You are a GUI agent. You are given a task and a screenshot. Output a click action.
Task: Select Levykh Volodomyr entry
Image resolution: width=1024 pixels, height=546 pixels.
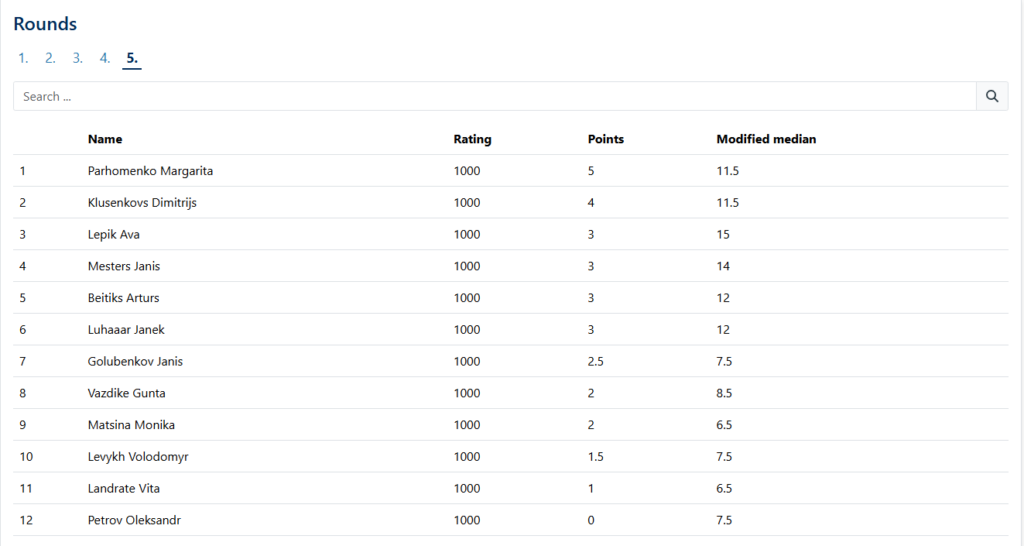pos(138,457)
